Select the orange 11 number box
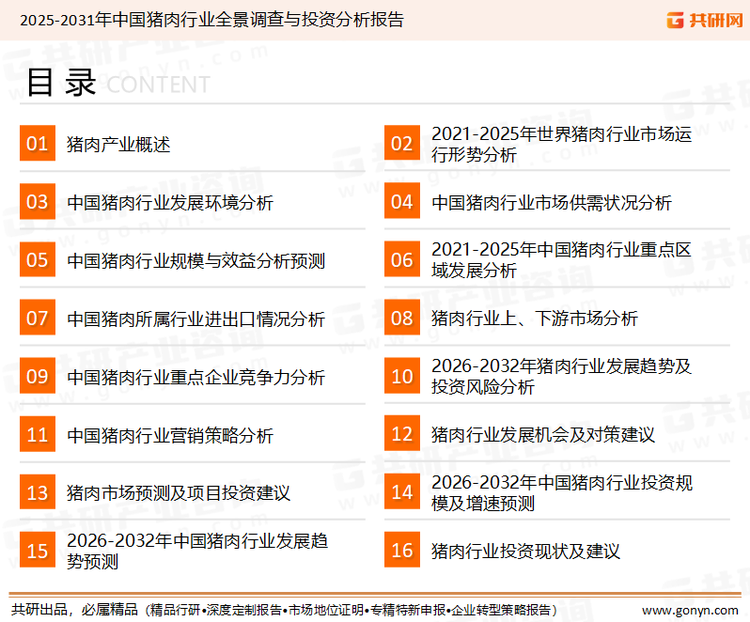This screenshot has height=622, width=750. point(37,434)
